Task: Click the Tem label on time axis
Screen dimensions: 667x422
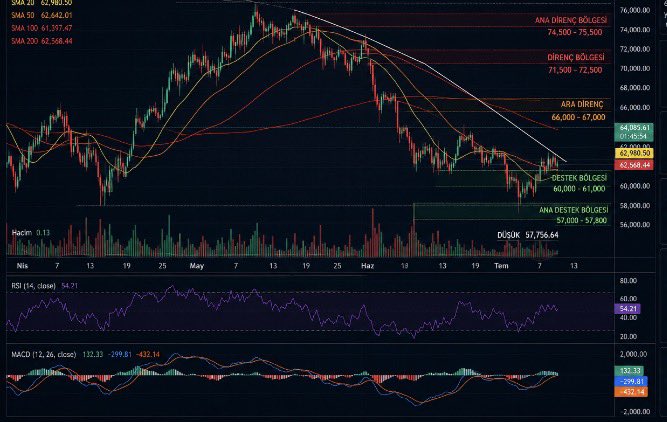Action: pyautogui.click(x=501, y=266)
